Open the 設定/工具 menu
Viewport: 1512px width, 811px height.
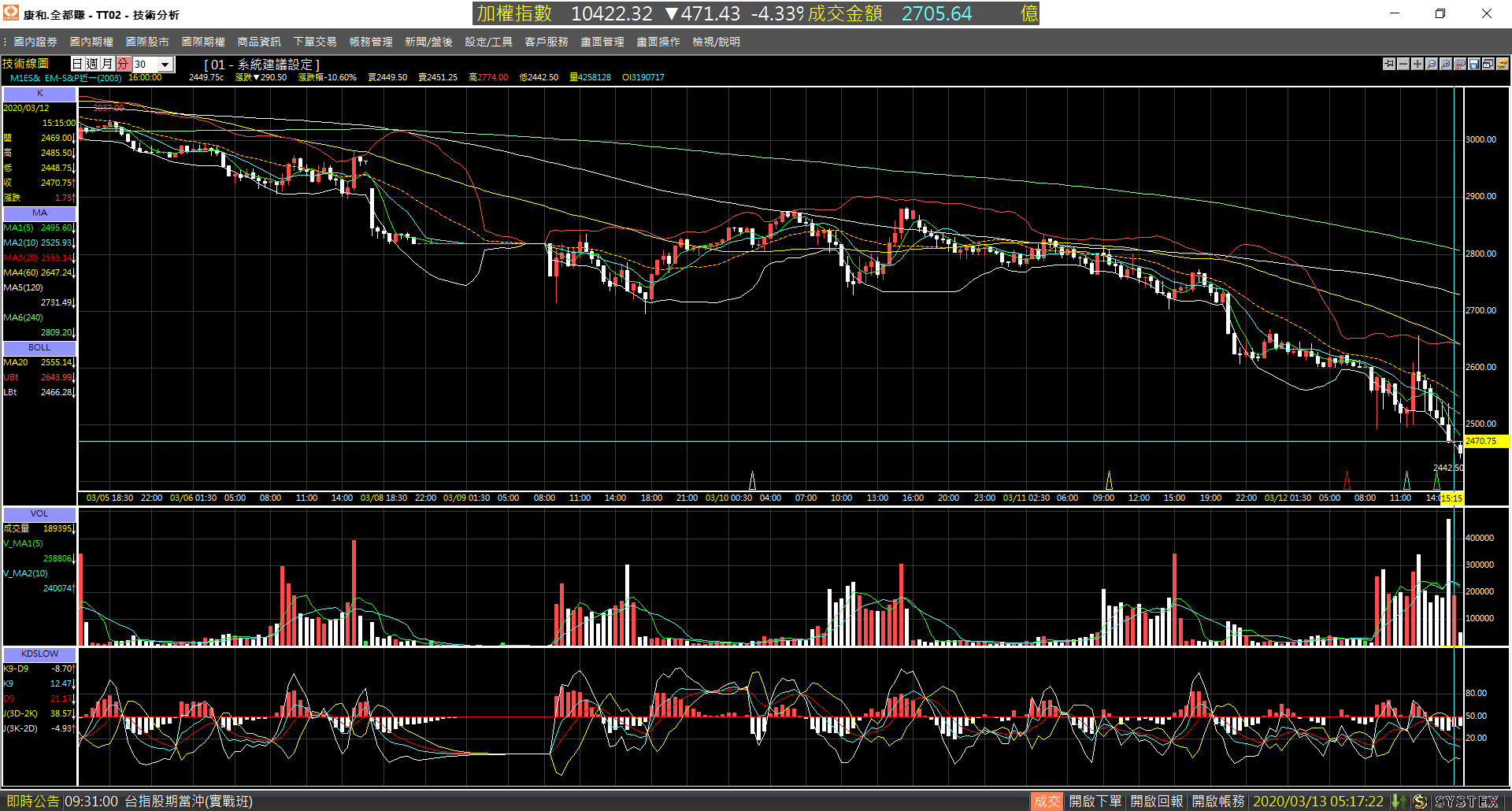(488, 42)
